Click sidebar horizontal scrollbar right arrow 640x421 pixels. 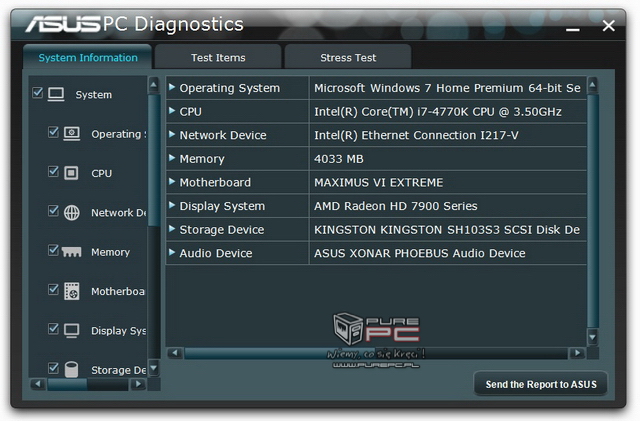138,384
